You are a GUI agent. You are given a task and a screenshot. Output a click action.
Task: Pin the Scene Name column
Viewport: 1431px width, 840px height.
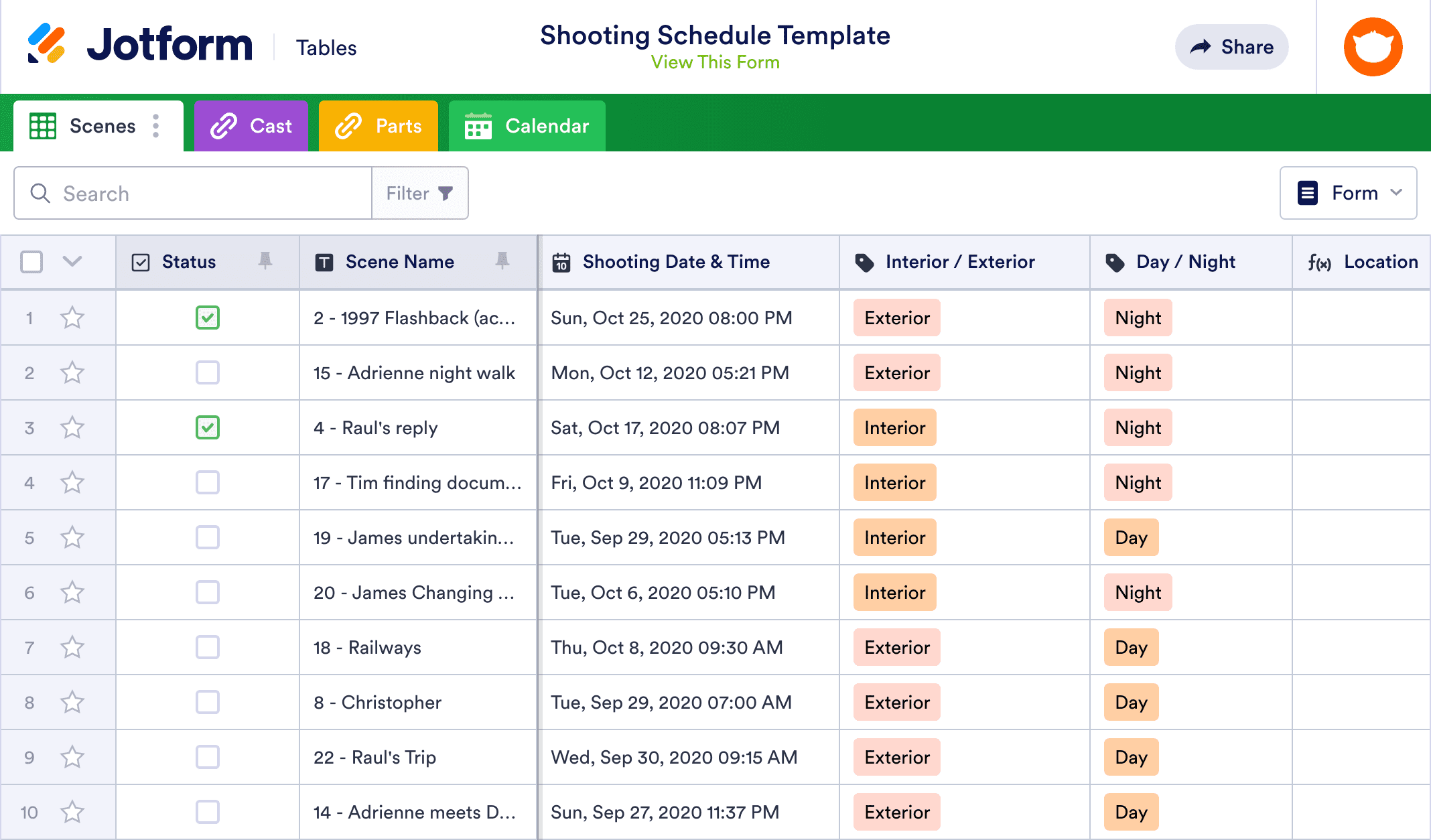pyautogui.click(x=503, y=262)
